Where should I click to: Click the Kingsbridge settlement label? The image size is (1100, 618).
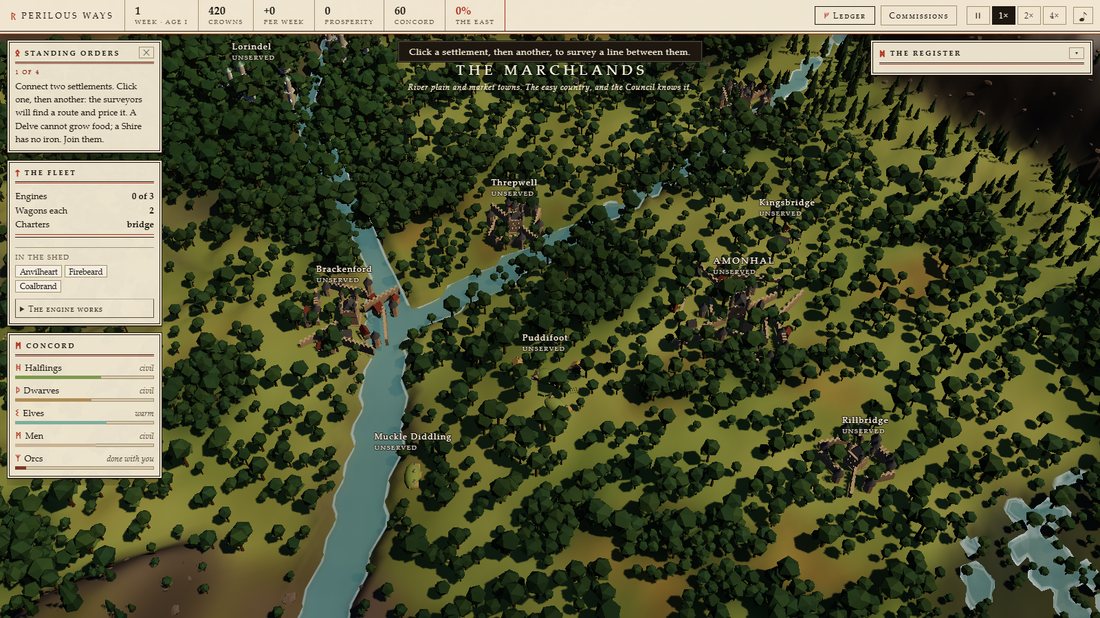(786, 203)
